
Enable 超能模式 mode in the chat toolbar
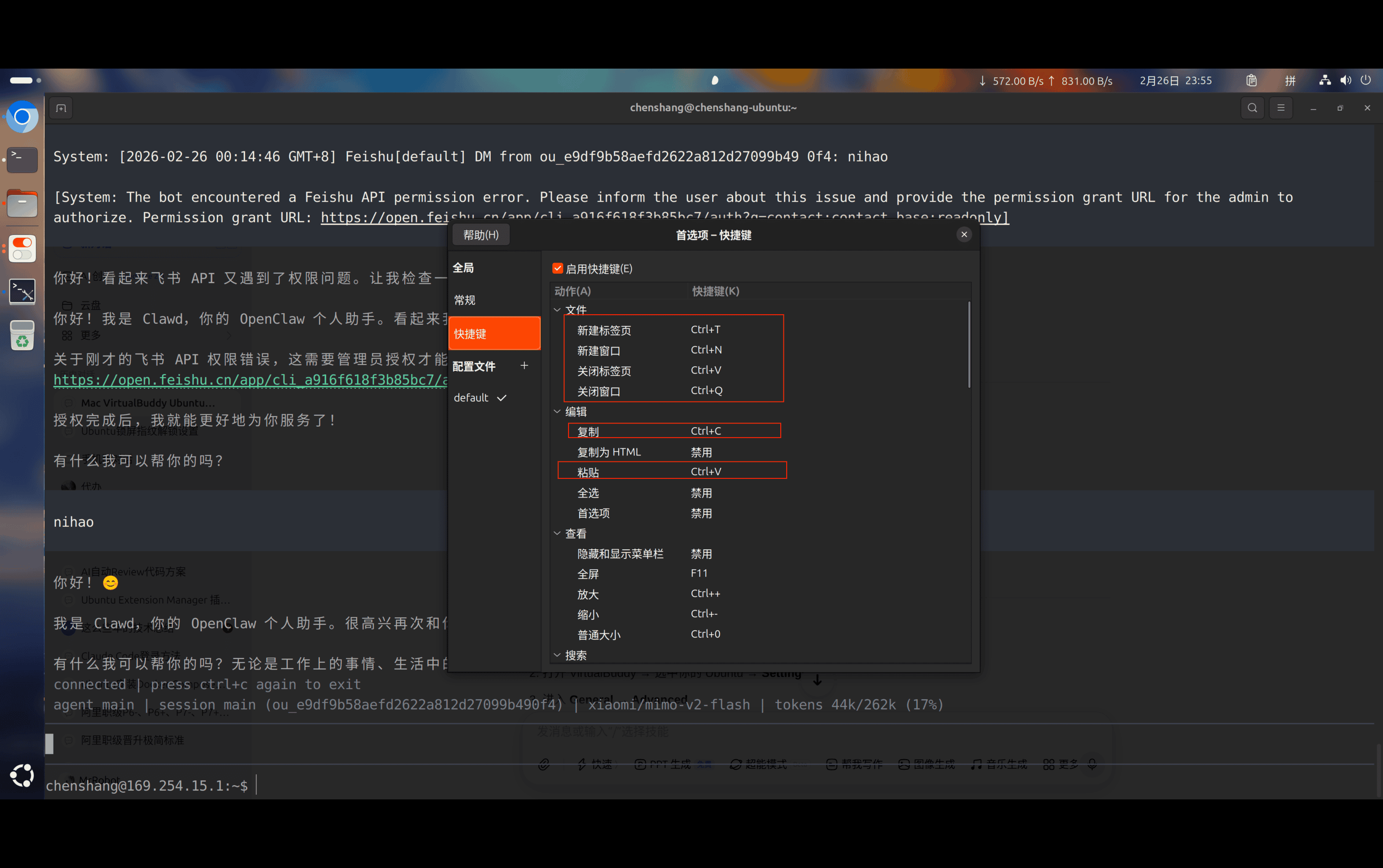click(x=758, y=764)
